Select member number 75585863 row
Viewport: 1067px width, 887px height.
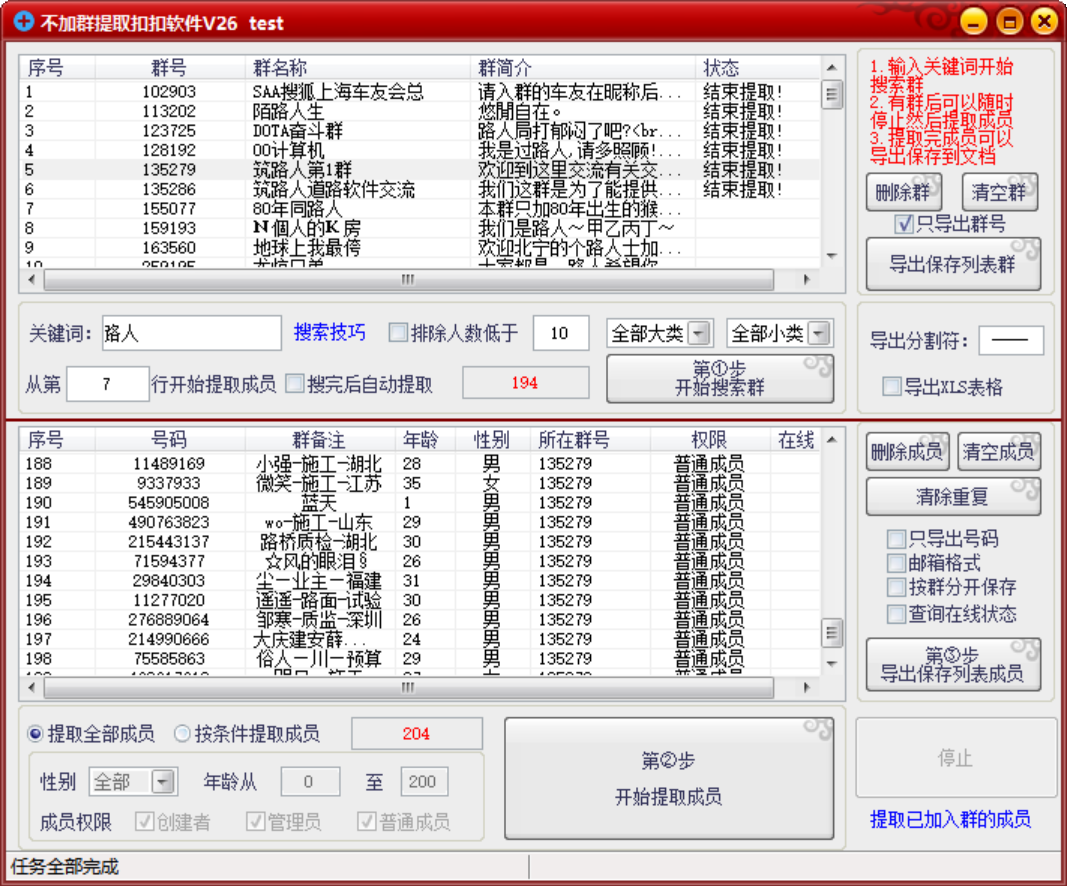(420, 659)
